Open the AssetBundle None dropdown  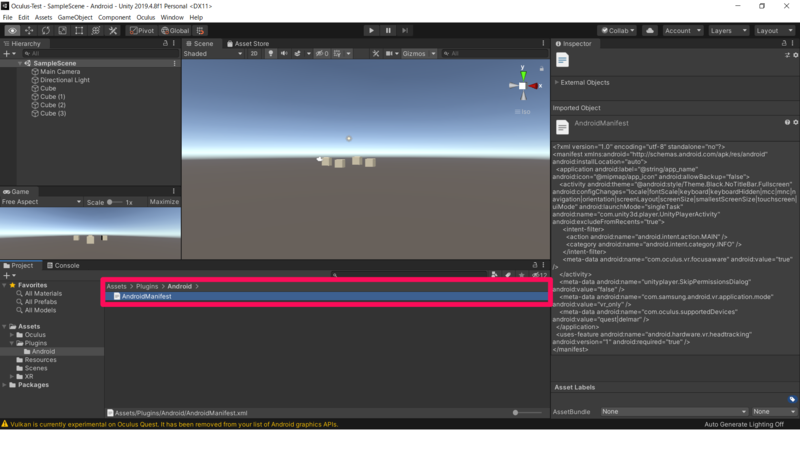pyautogui.click(x=673, y=412)
